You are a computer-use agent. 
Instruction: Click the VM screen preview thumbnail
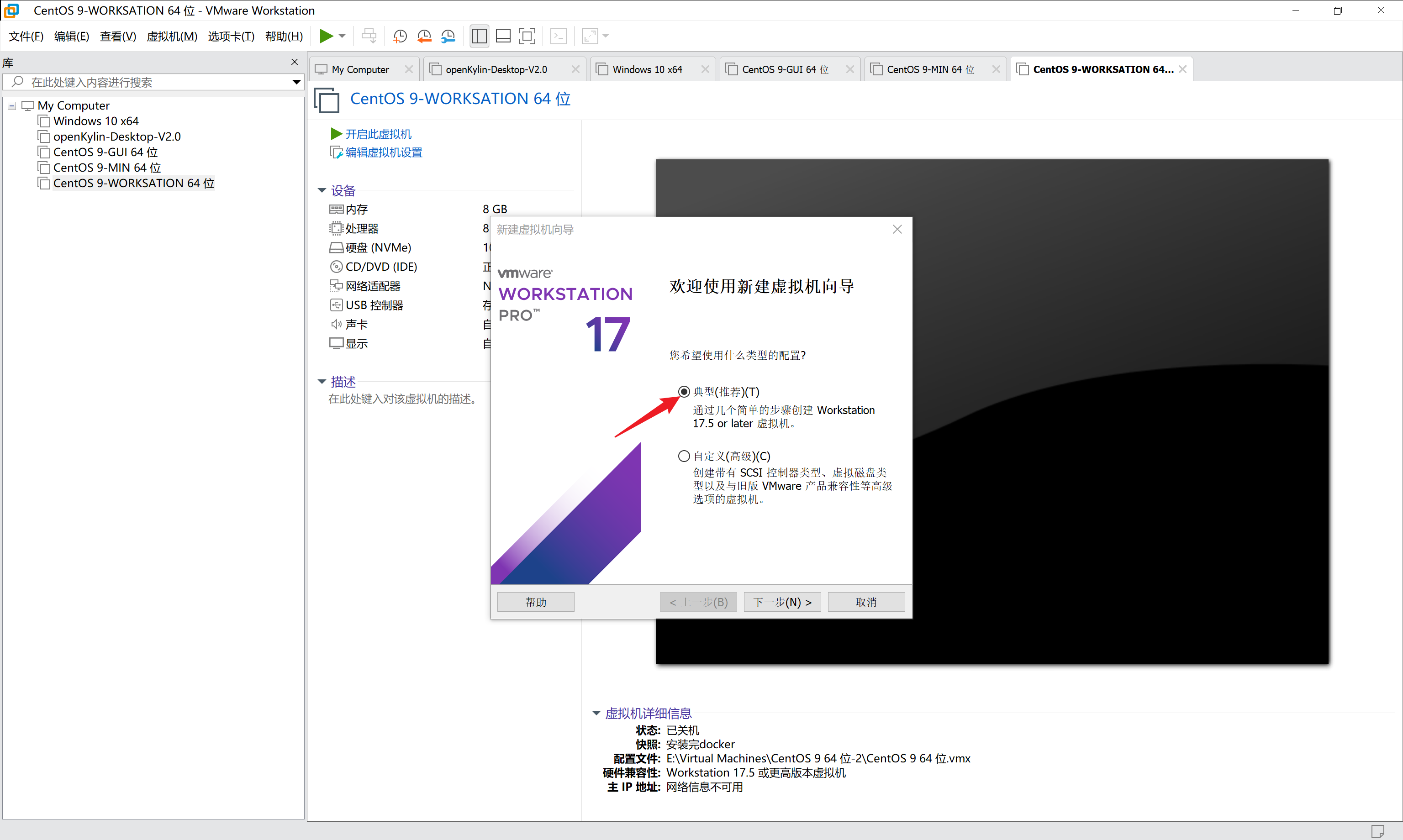click(x=992, y=411)
